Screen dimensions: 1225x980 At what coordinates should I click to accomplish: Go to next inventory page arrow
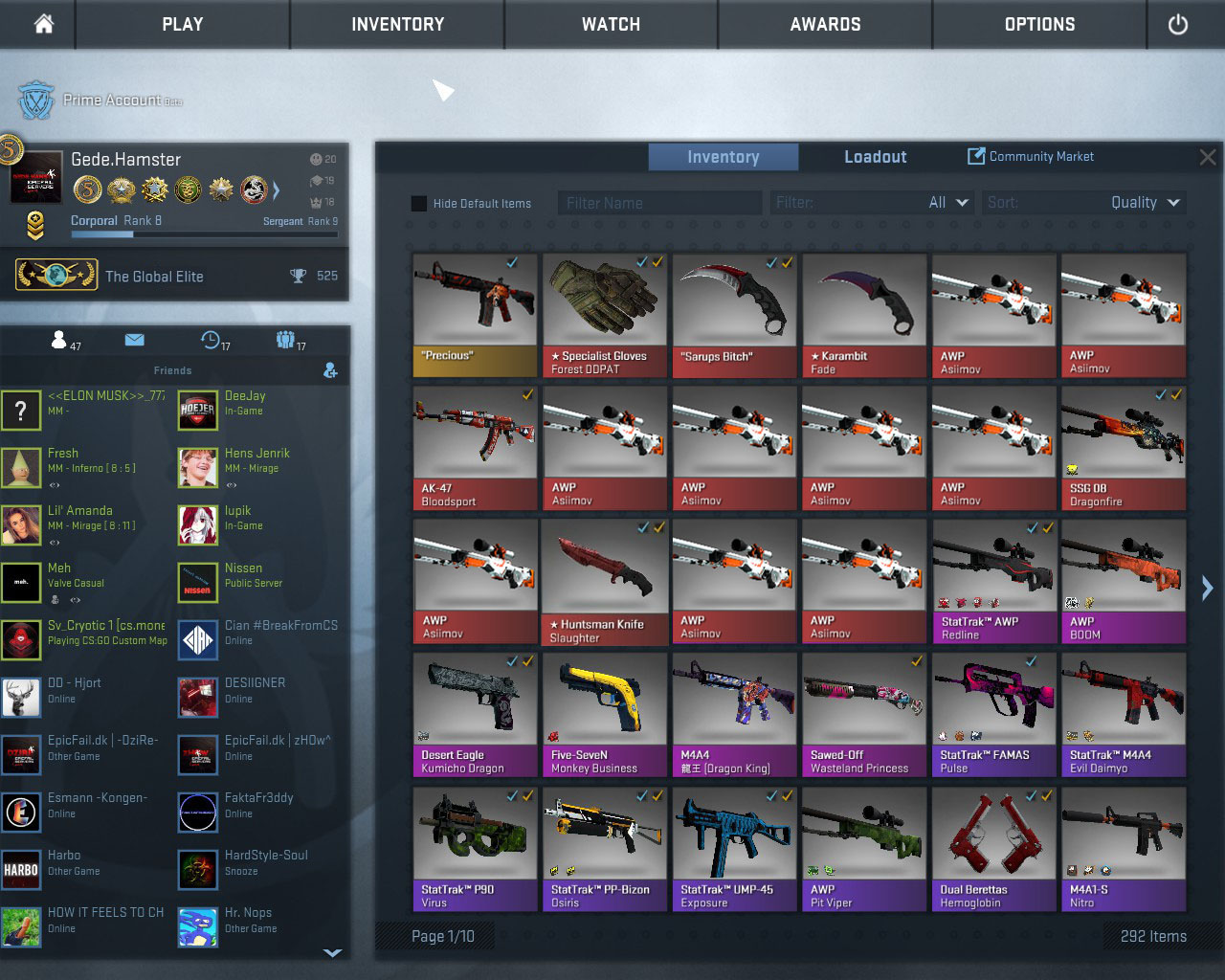coord(1207,588)
